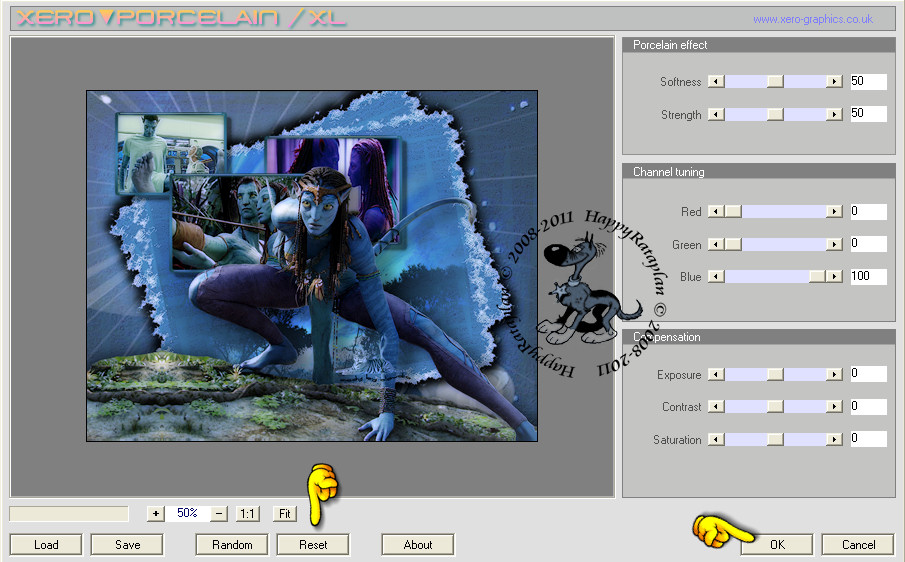Apply the filter with OK

[777, 545]
